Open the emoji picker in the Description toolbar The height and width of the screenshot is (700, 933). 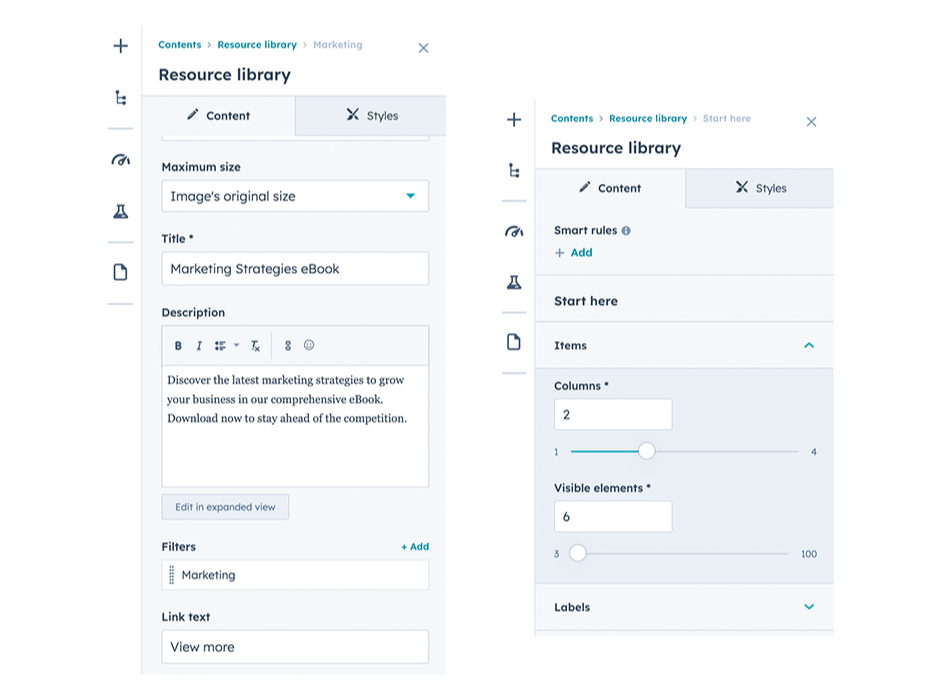click(308, 345)
